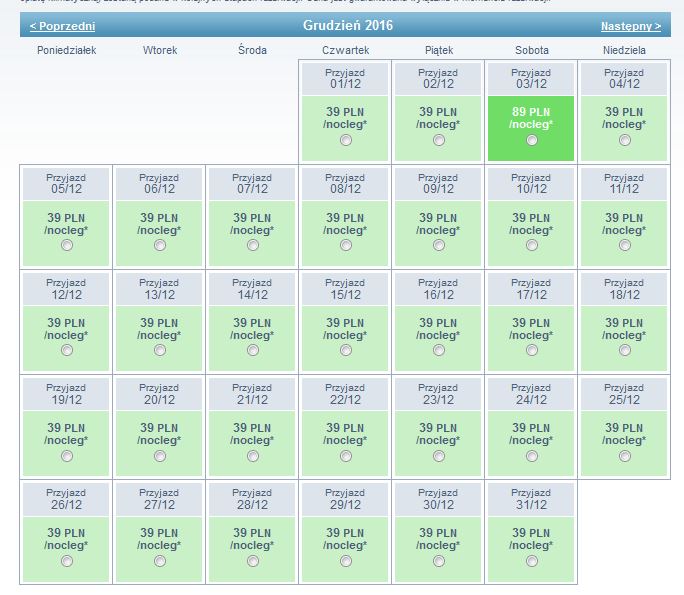Select arrival radio button for 18/12
Viewport: 684px width, 595px height.
click(x=625, y=350)
